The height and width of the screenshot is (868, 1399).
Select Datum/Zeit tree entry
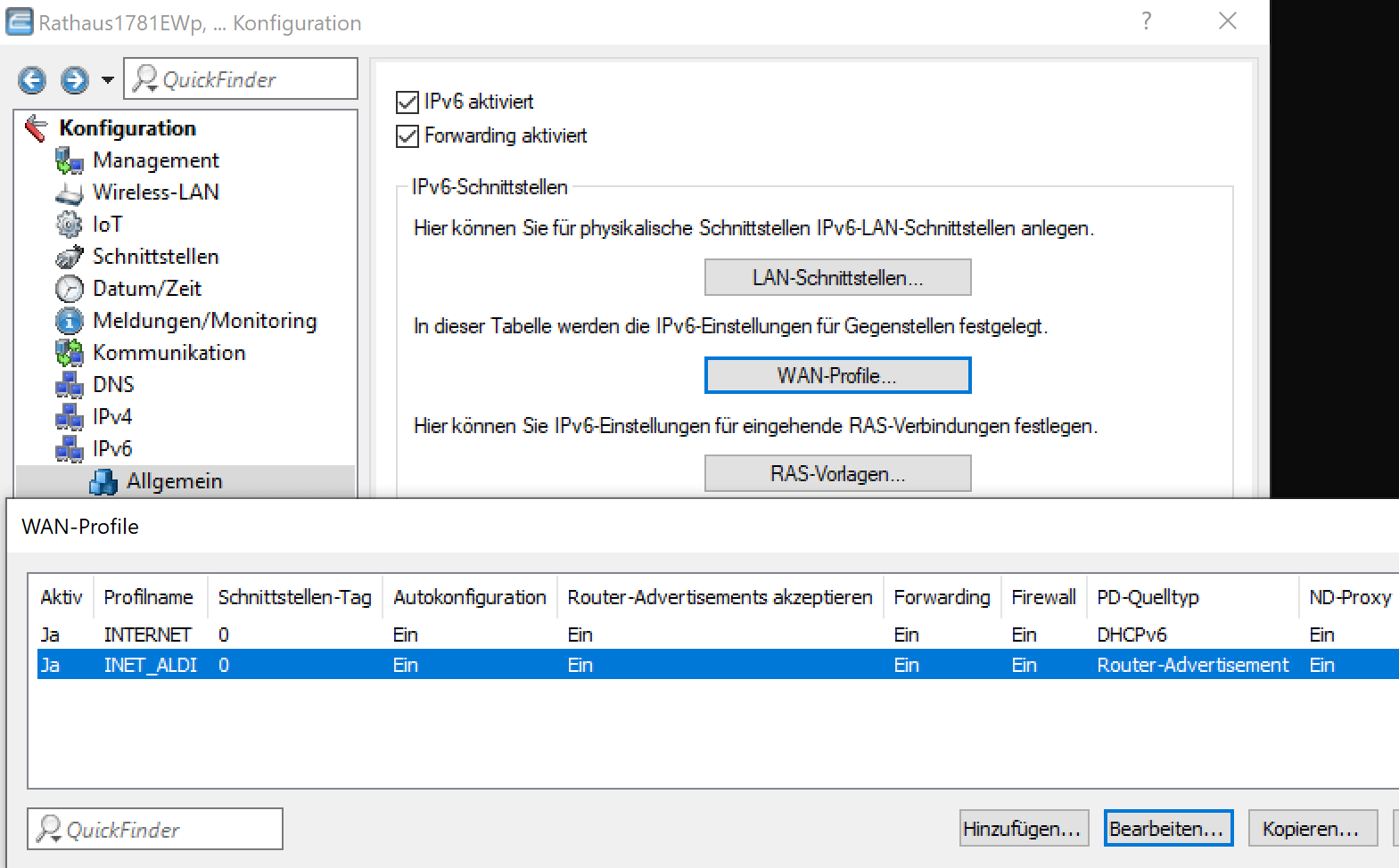[x=147, y=289]
